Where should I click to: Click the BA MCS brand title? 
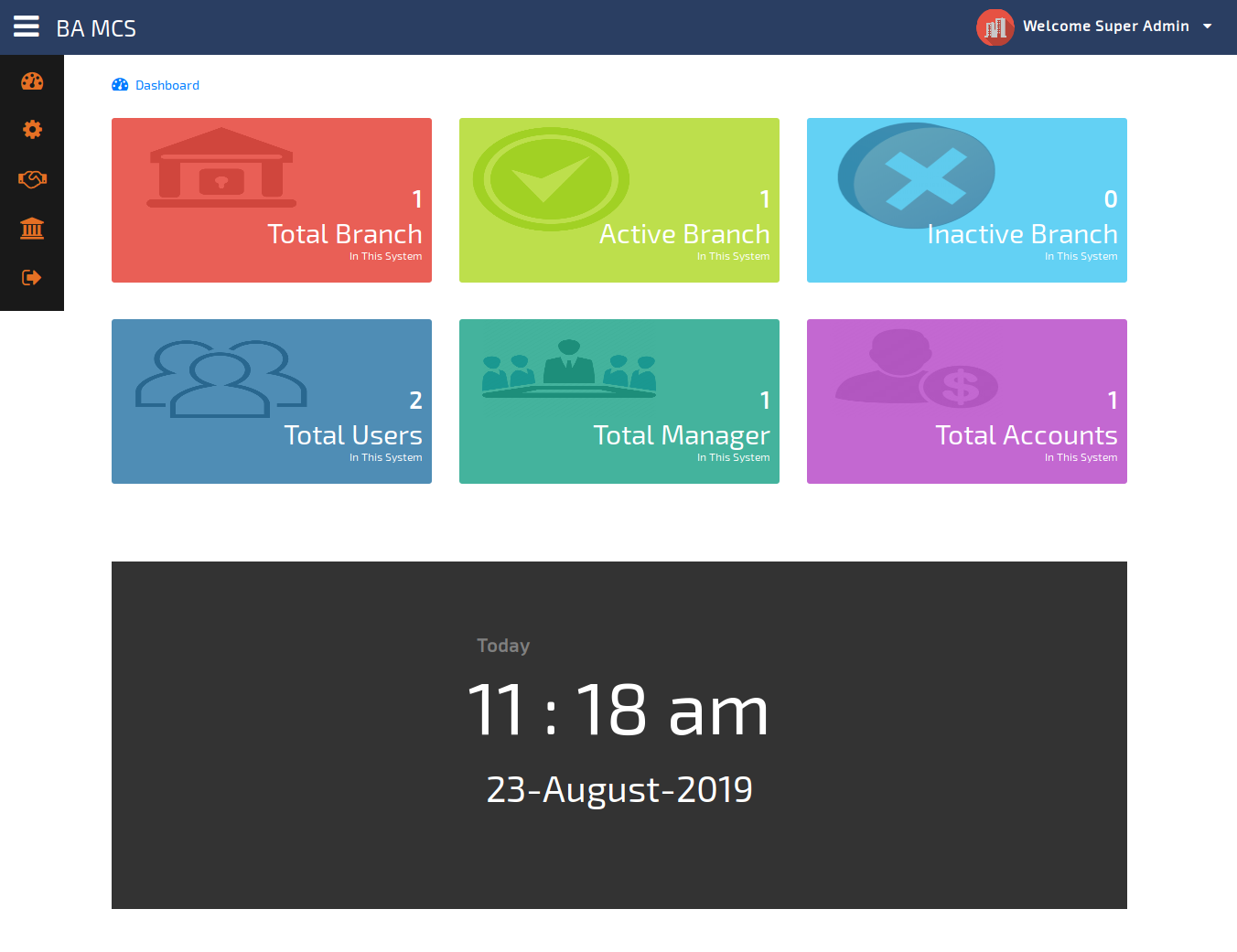[96, 28]
